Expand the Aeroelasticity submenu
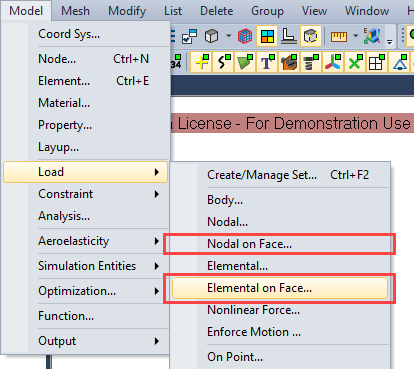Screen dimensions: 414x369 point(86,241)
